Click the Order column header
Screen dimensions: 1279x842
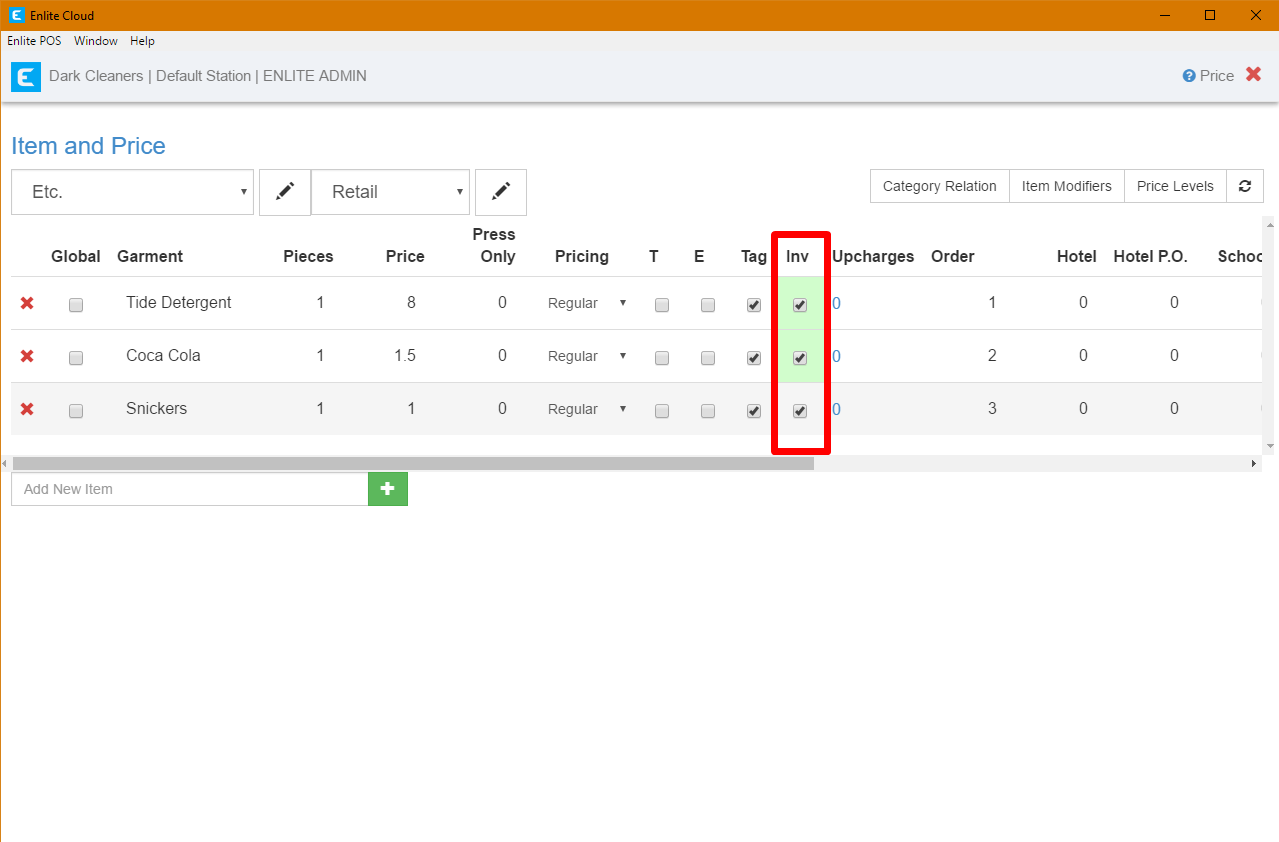[x=953, y=256]
